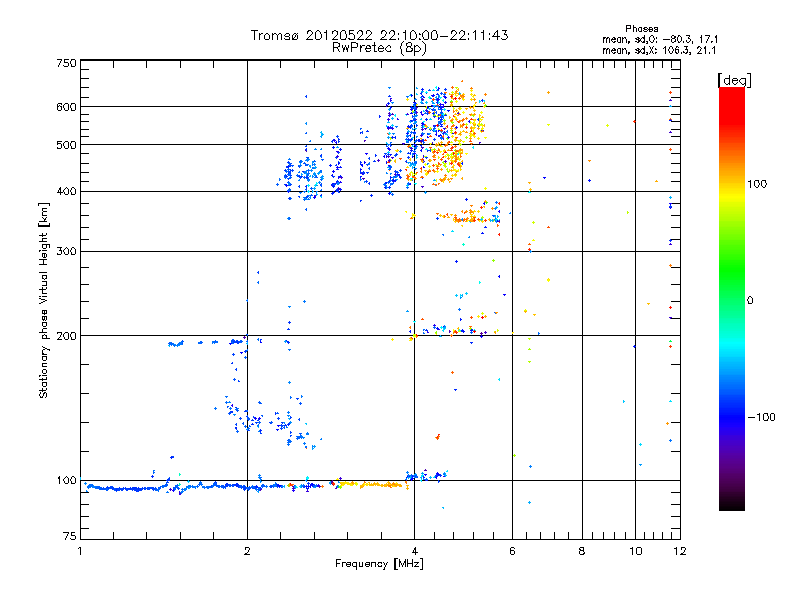
Task: Click the x-axis '2' tick label
Action: (x=247, y=551)
